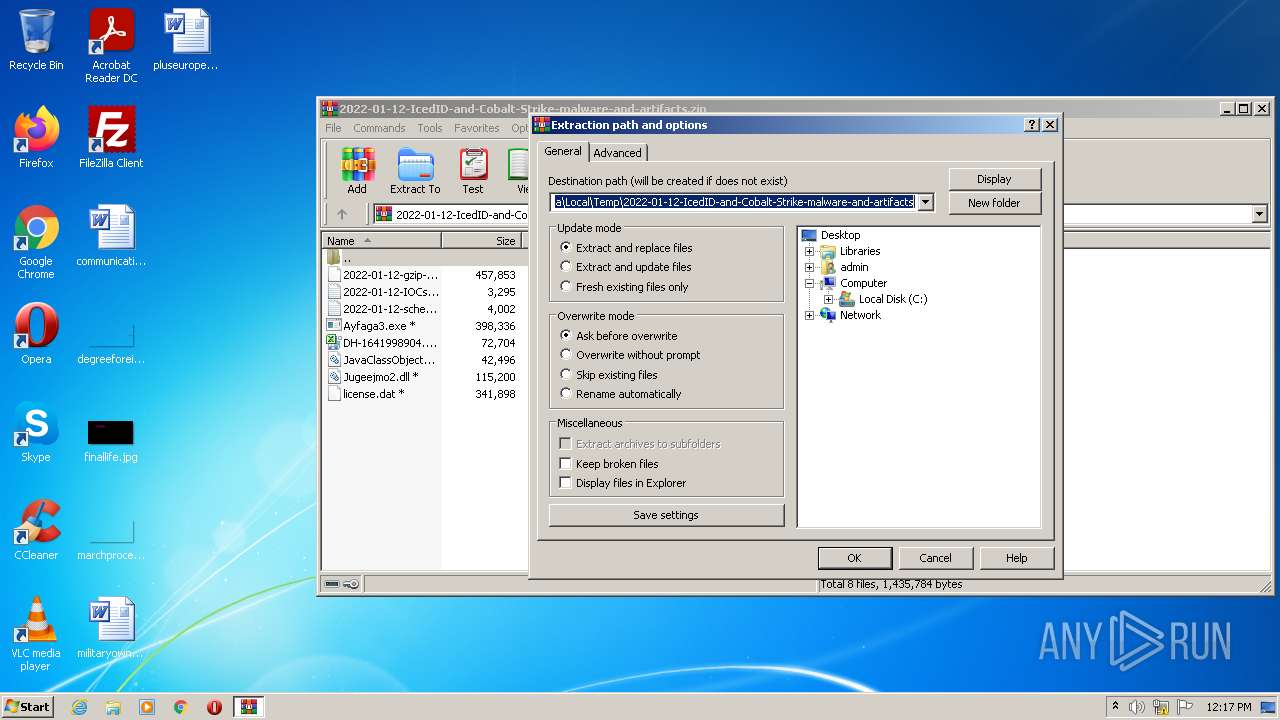Expand Network tree node
This screenshot has height=720, width=1280.
pyautogui.click(x=809, y=315)
